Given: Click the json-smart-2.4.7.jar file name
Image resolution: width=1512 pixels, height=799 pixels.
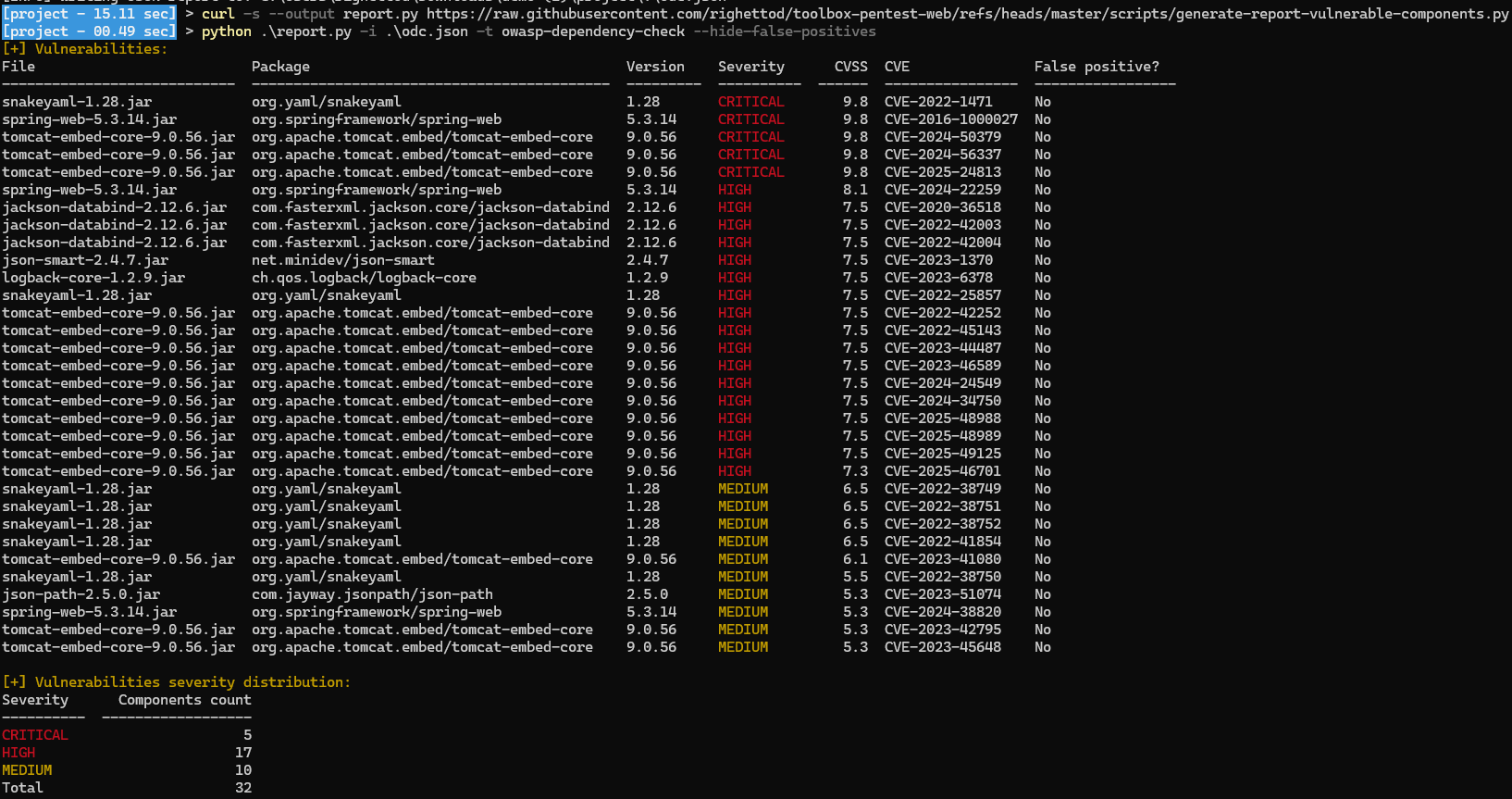Looking at the screenshot, I should tap(85, 260).
